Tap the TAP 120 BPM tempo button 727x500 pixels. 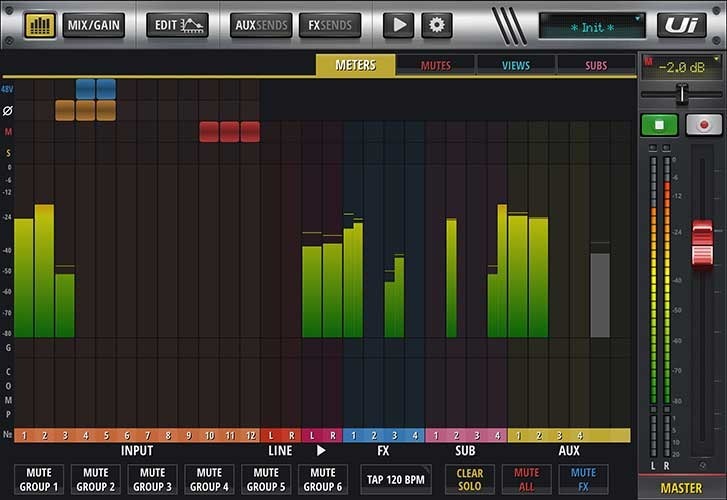click(x=397, y=479)
